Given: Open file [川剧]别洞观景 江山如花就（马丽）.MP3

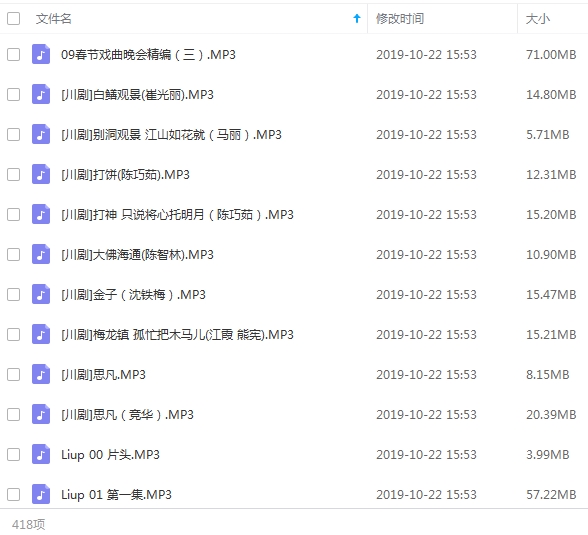Looking at the screenshot, I should click(171, 135).
